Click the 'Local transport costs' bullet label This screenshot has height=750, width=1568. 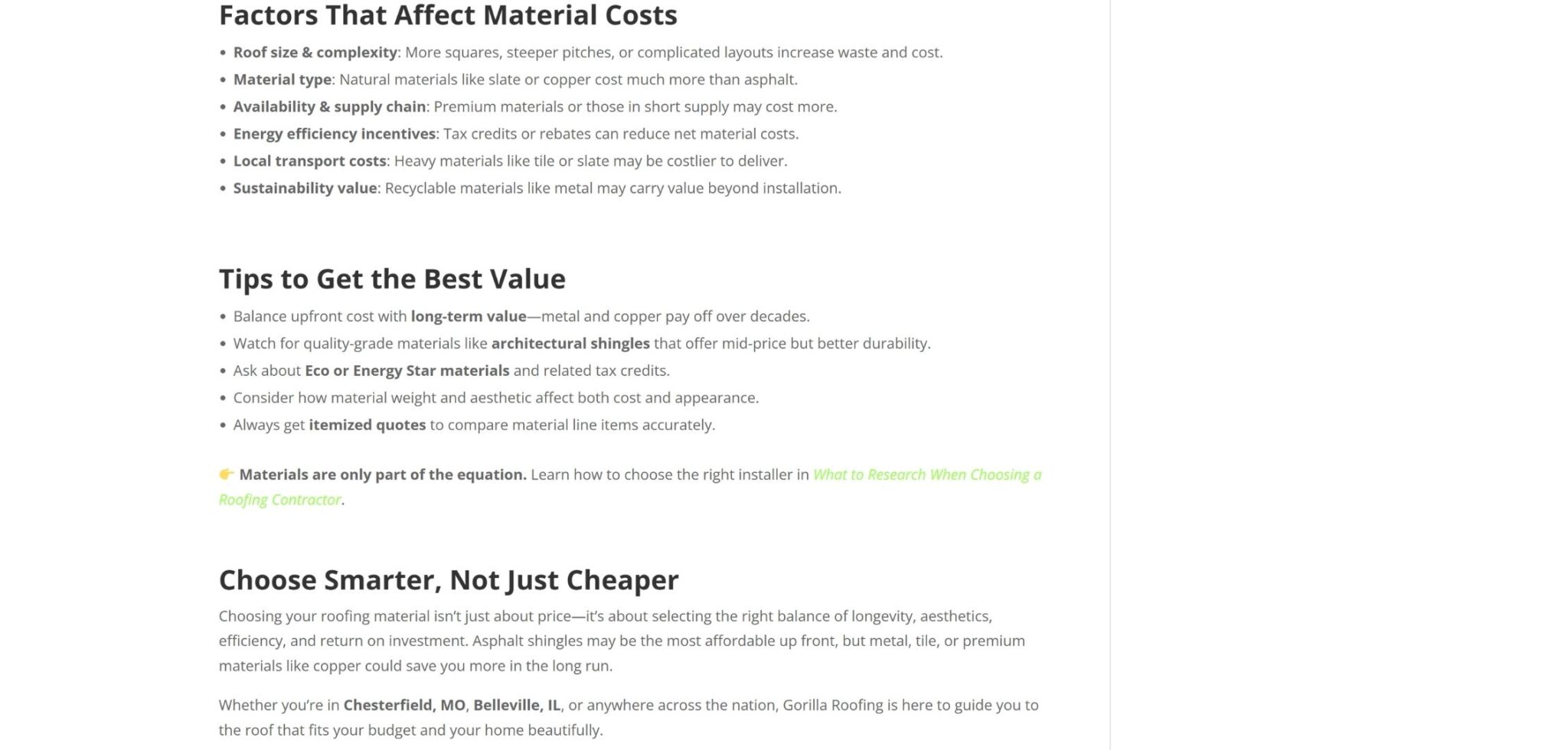click(x=309, y=161)
